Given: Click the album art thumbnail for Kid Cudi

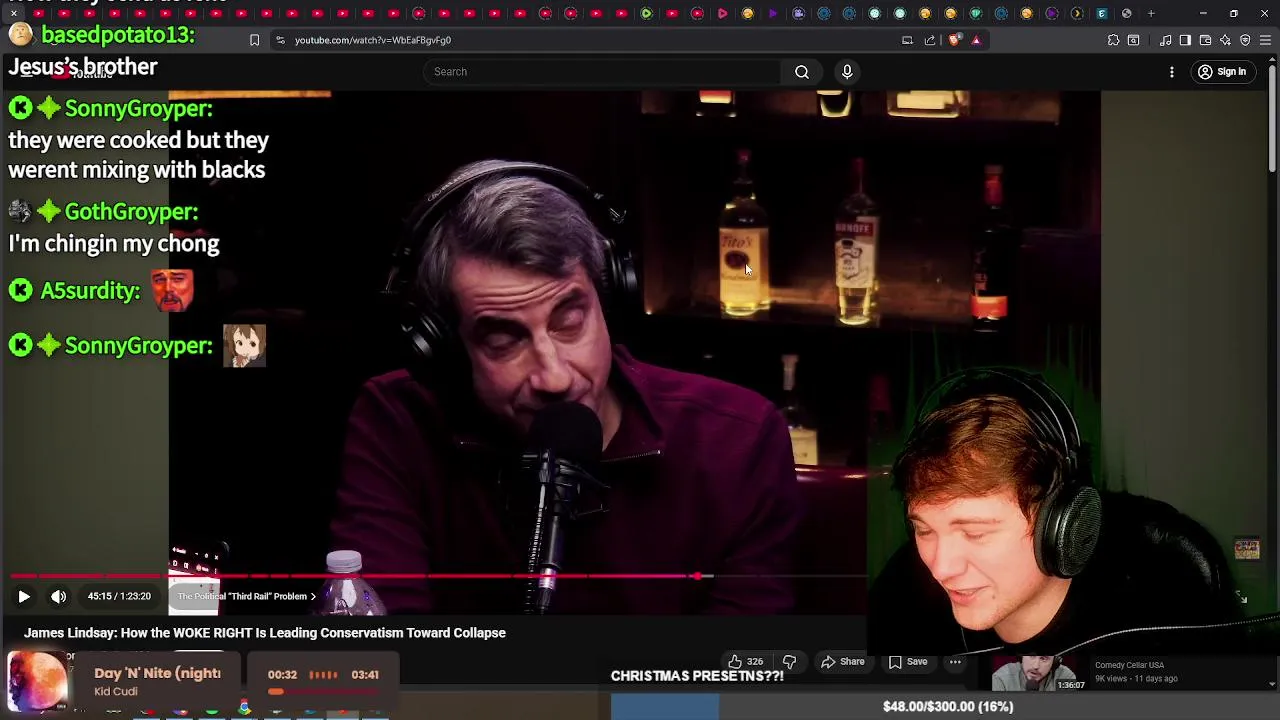Looking at the screenshot, I should click(x=38, y=680).
